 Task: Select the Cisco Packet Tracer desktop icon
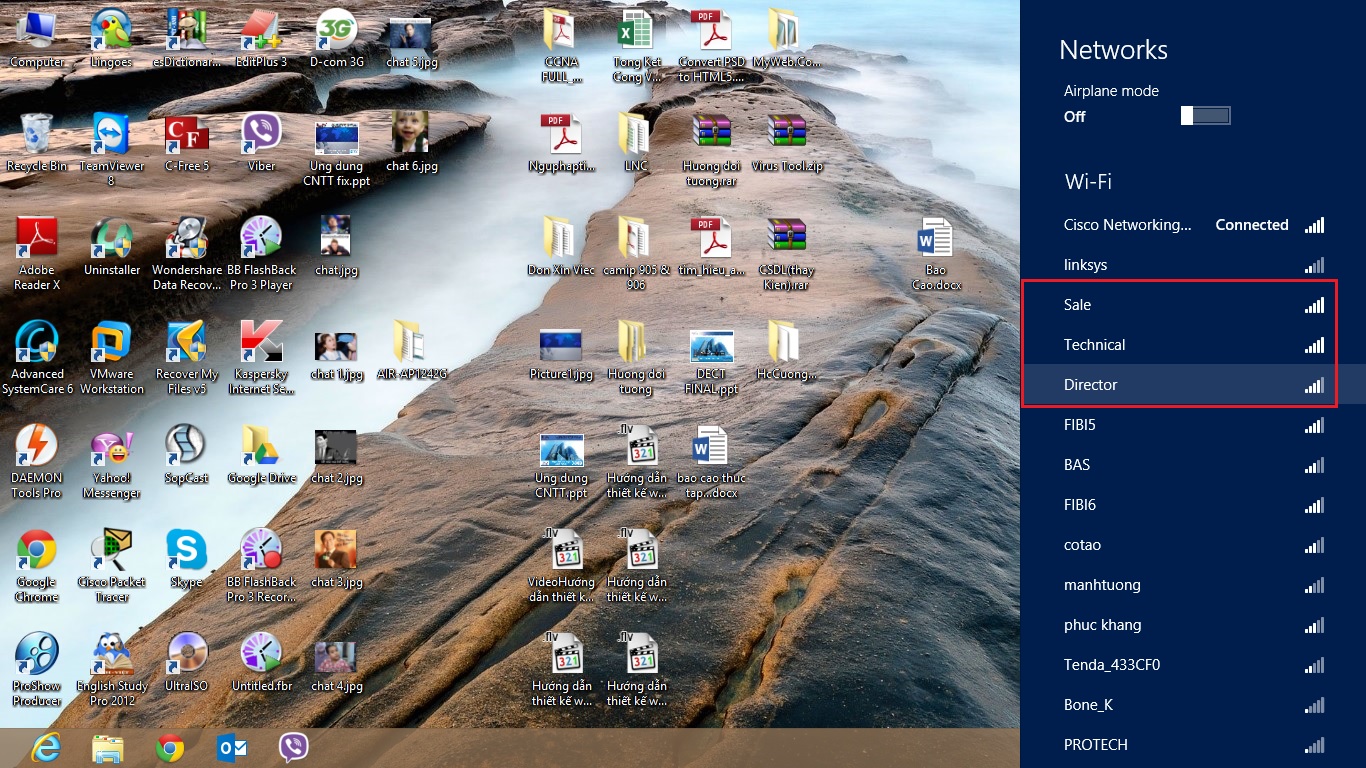click(x=111, y=555)
